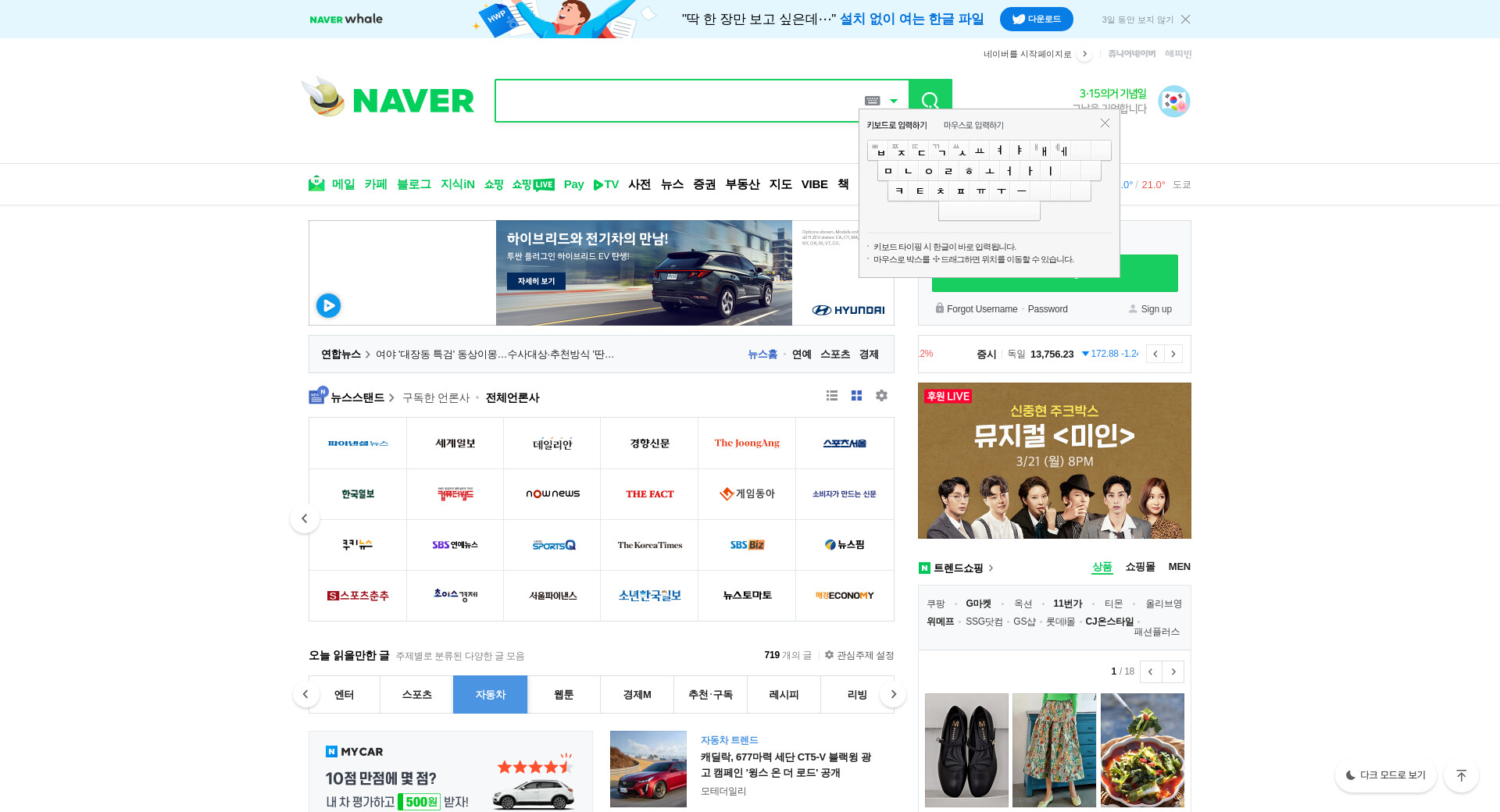The height and width of the screenshot is (812, 1500).
Task: Show previous stock index
Action: tap(1155, 354)
